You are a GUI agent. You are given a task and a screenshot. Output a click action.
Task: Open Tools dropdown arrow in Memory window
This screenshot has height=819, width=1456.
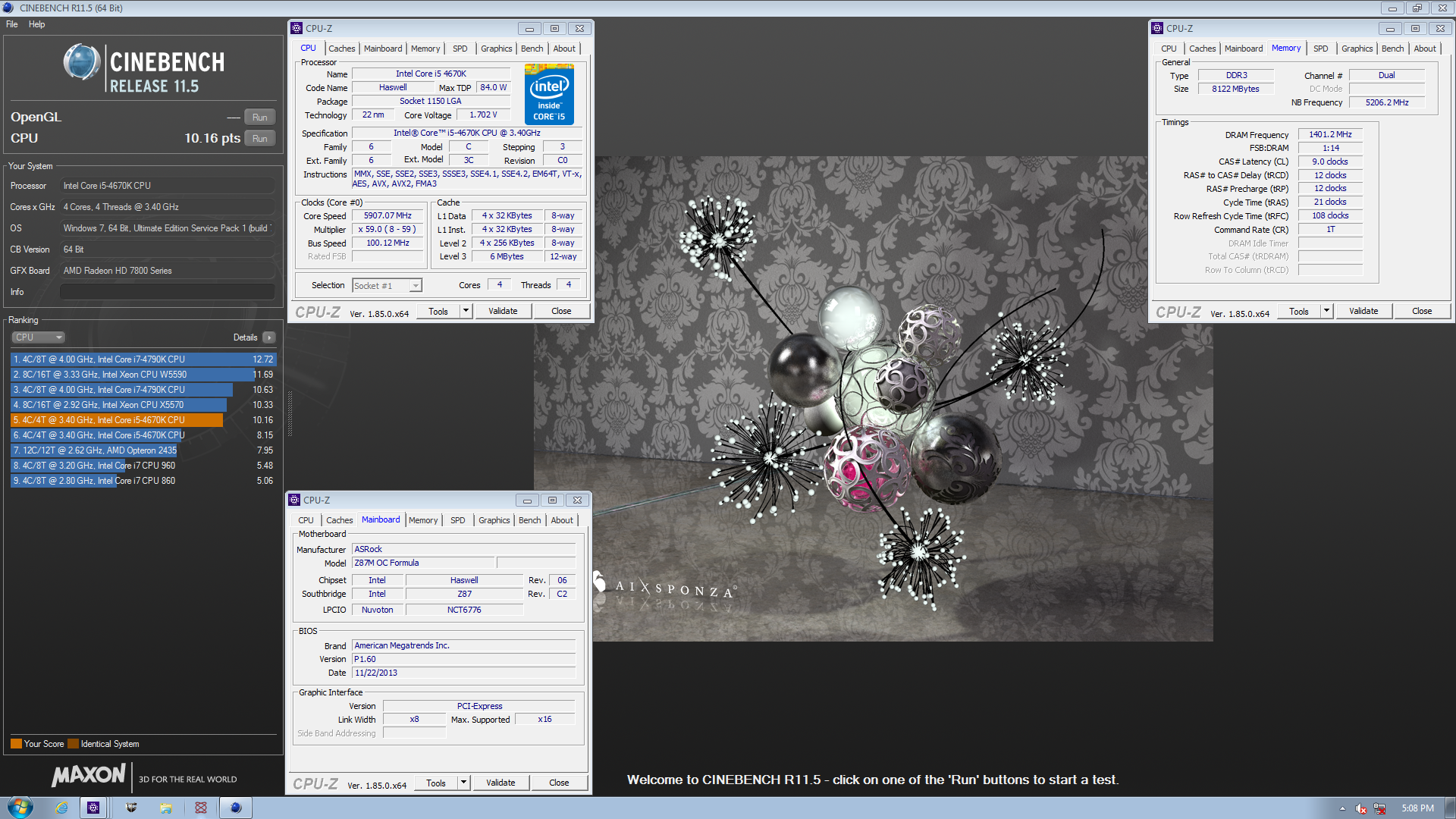1326,311
